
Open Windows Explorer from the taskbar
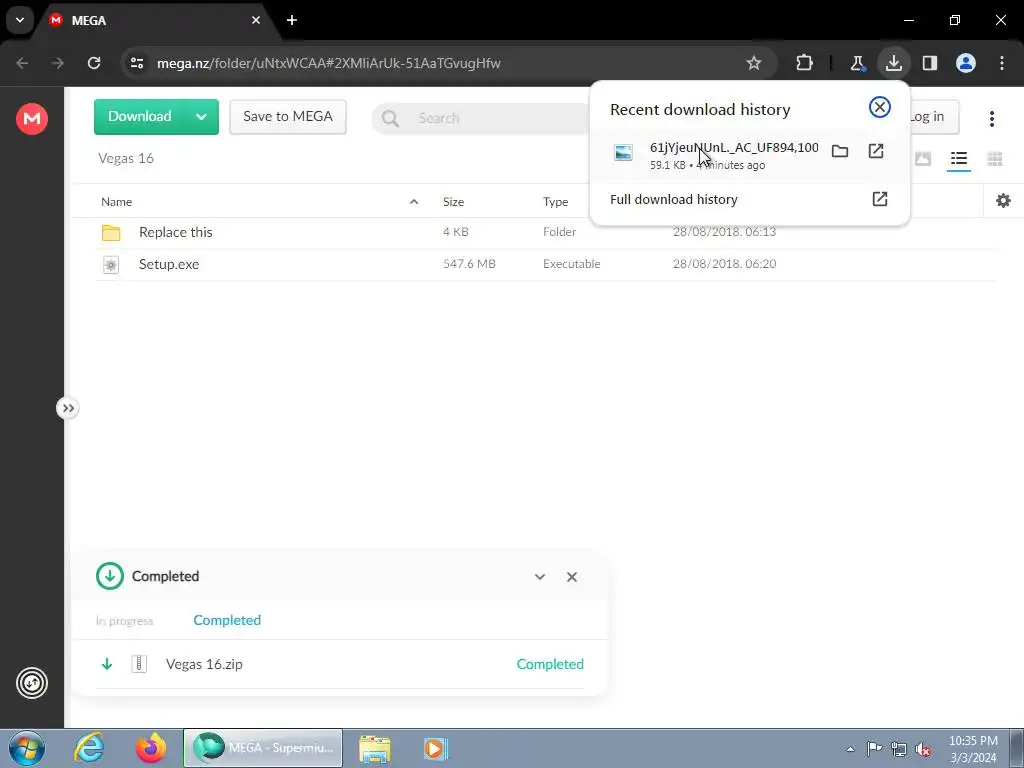pyautogui.click(x=375, y=748)
